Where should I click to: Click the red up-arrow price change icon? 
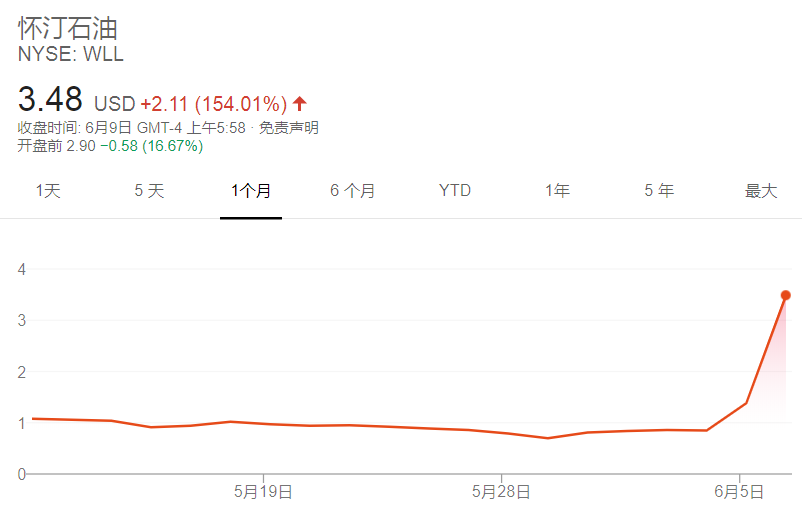(299, 104)
